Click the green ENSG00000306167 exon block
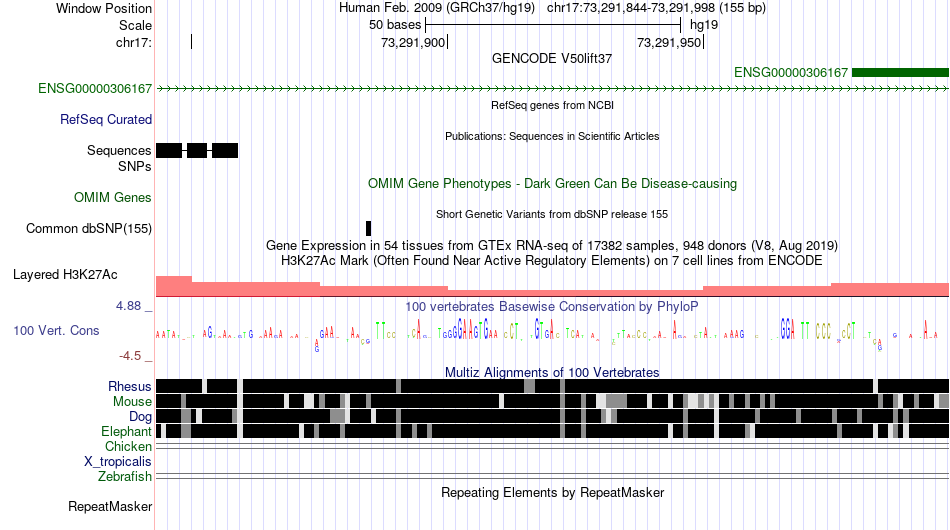Screen dimensions: 950x530 pyautogui.click(x=900, y=73)
